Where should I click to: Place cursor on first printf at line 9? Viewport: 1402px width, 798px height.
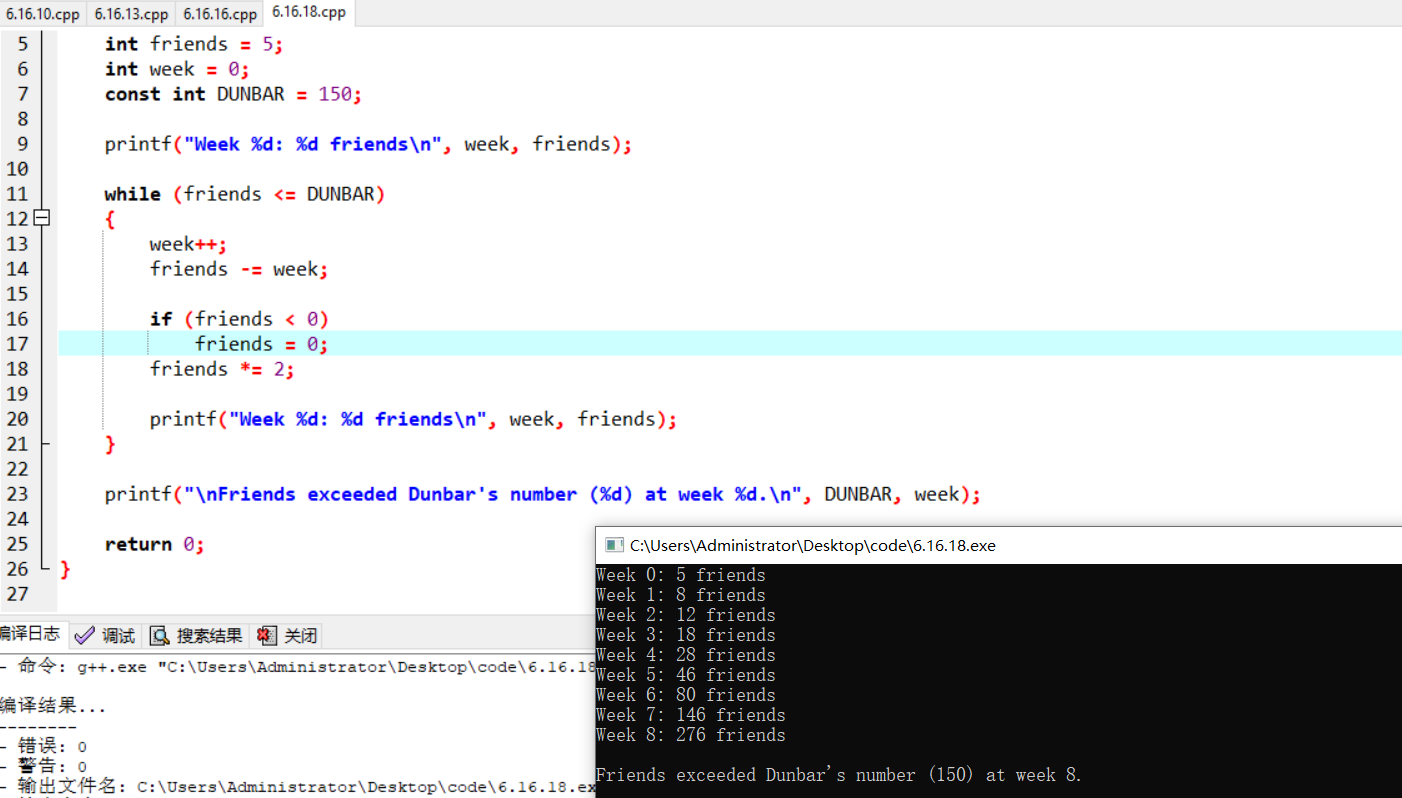pyautogui.click(x=368, y=144)
